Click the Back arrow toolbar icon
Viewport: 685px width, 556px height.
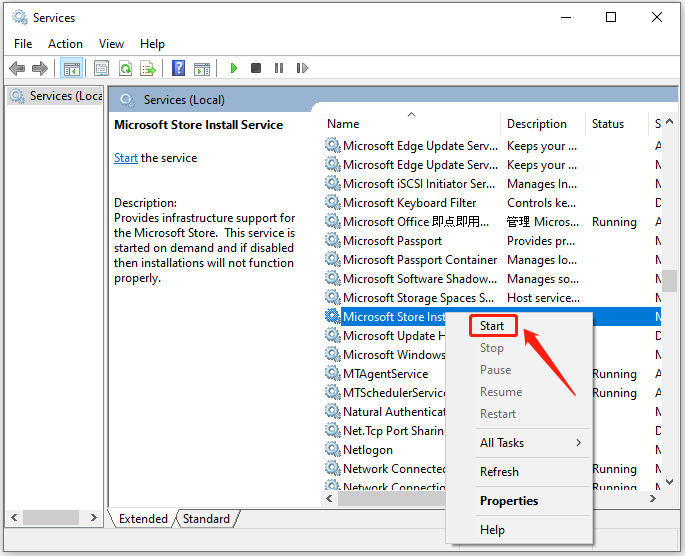[x=17, y=68]
